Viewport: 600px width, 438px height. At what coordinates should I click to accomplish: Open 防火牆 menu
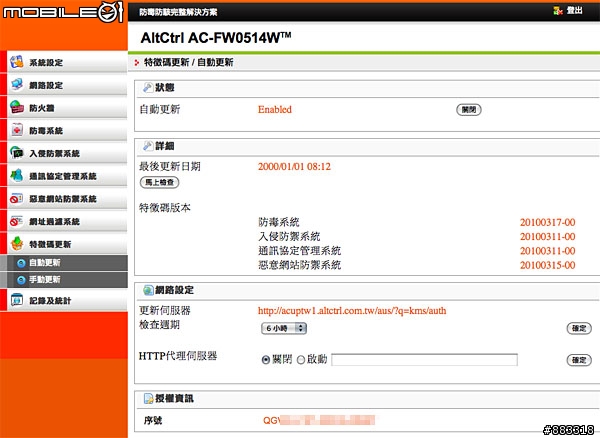67,107
